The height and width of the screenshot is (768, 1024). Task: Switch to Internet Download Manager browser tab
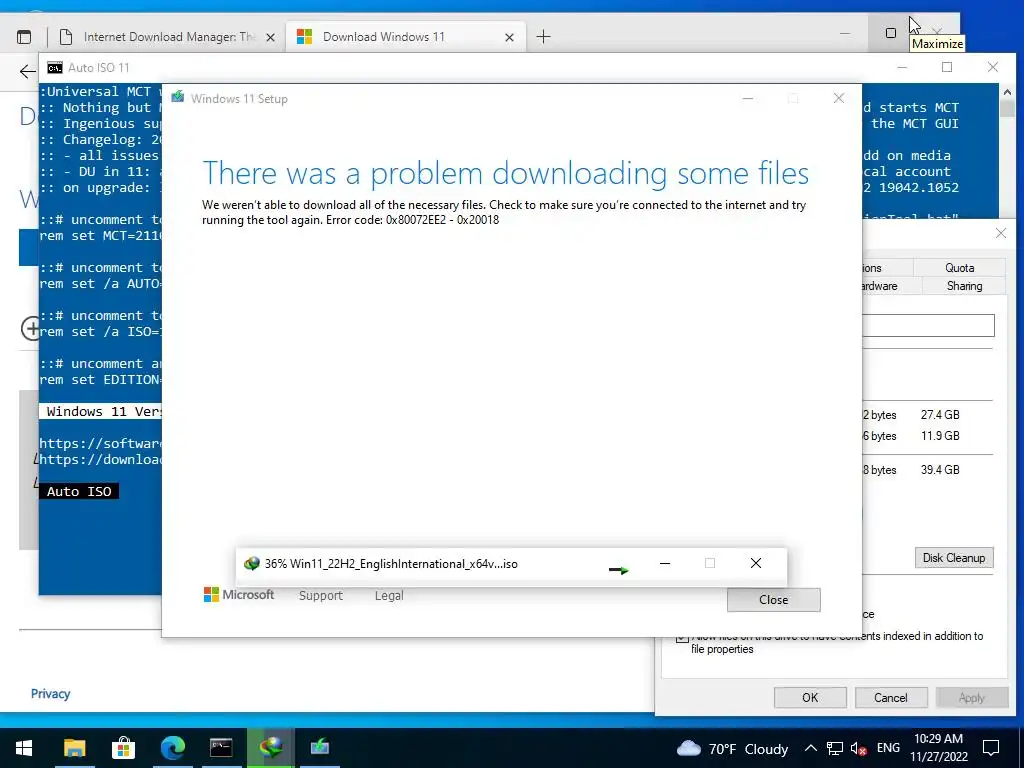[x=169, y=37]
